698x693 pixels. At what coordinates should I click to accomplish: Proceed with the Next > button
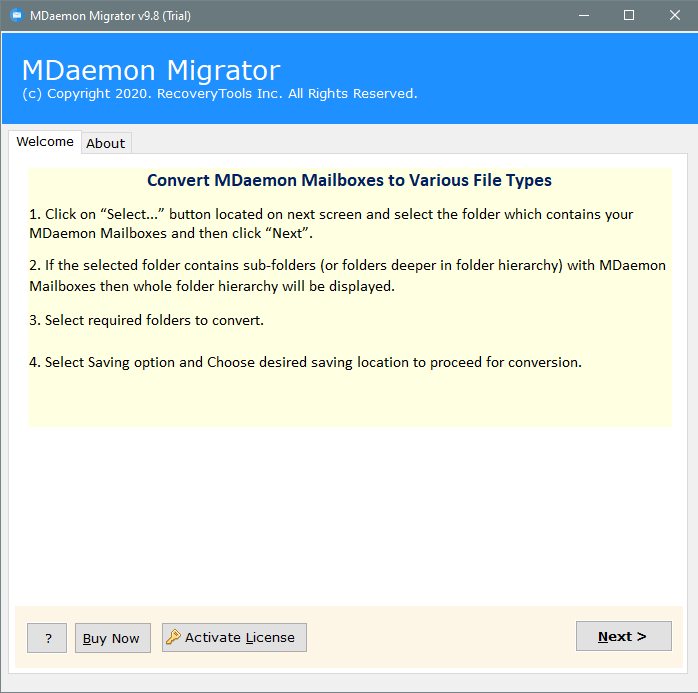tap(623, 636)
